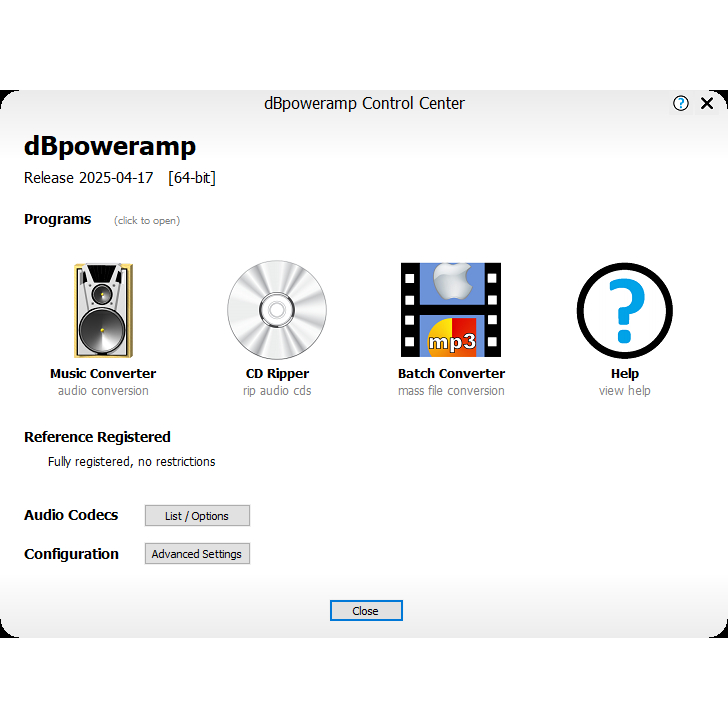The image size is (728, 728).
Task: Click the large "dBpoweramp" heading
Action: [x=110, y=146]
